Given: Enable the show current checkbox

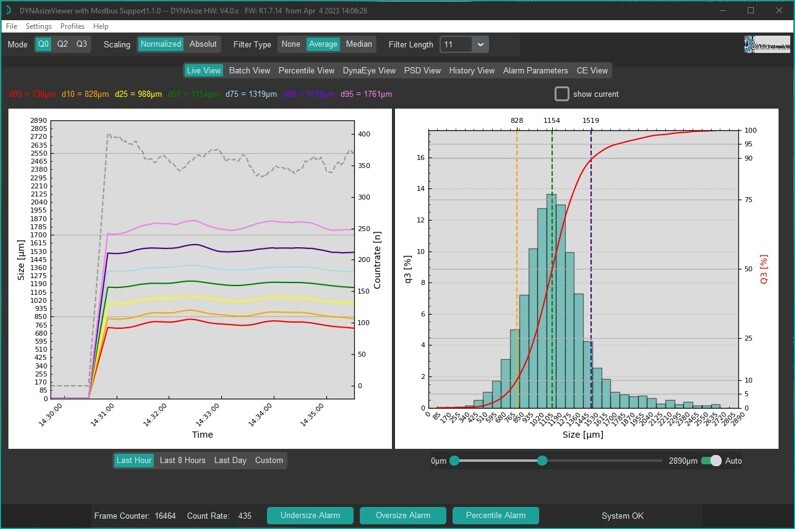Looking at the screenshot, I should tap(562, 94).
